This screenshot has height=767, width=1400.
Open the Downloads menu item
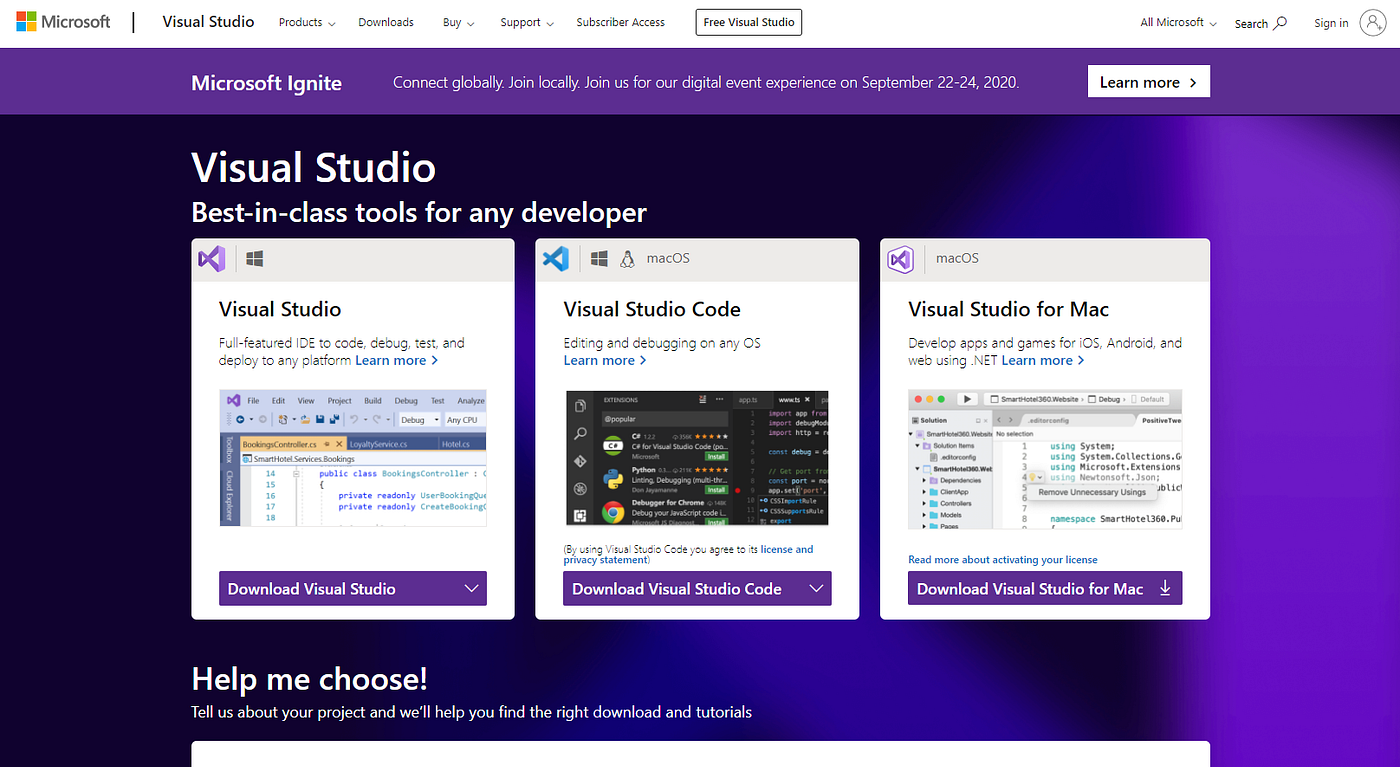pyautogui.click(x=386, y=21)
